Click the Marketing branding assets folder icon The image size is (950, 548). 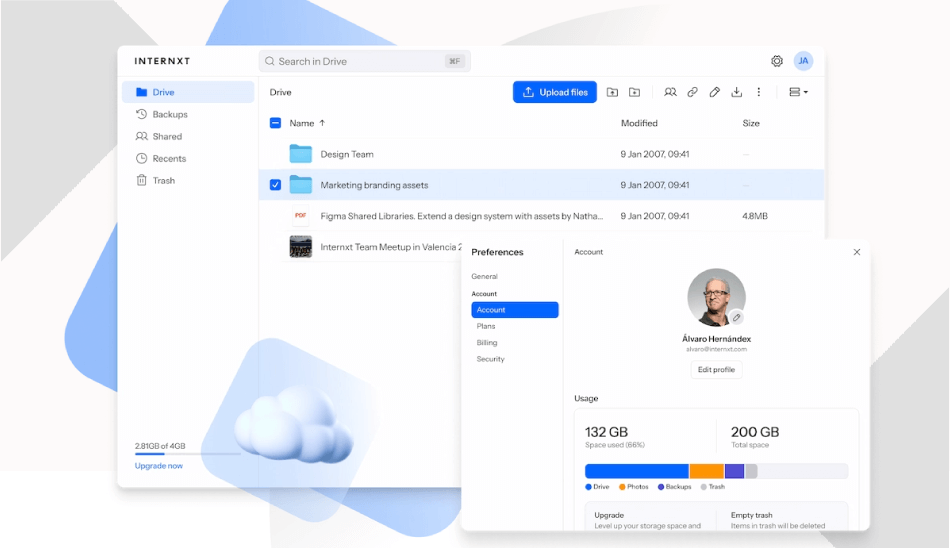tap(301, 185)
